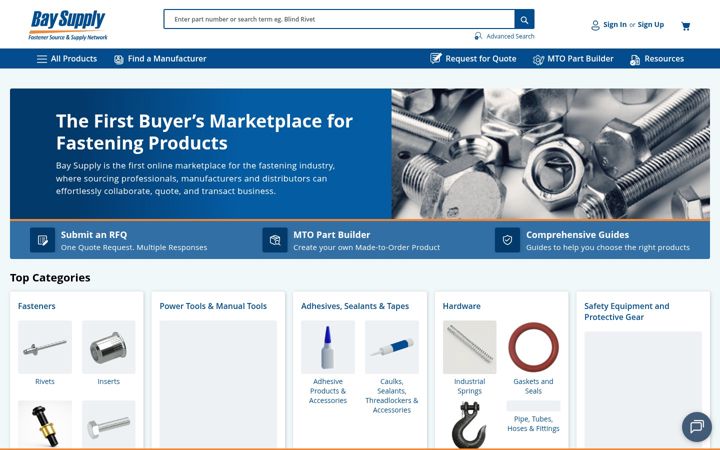Image resolution: width=720 pixels, height=450 pixels.
Task: Click the Bay Supply logo
Action: pos(68,25)
